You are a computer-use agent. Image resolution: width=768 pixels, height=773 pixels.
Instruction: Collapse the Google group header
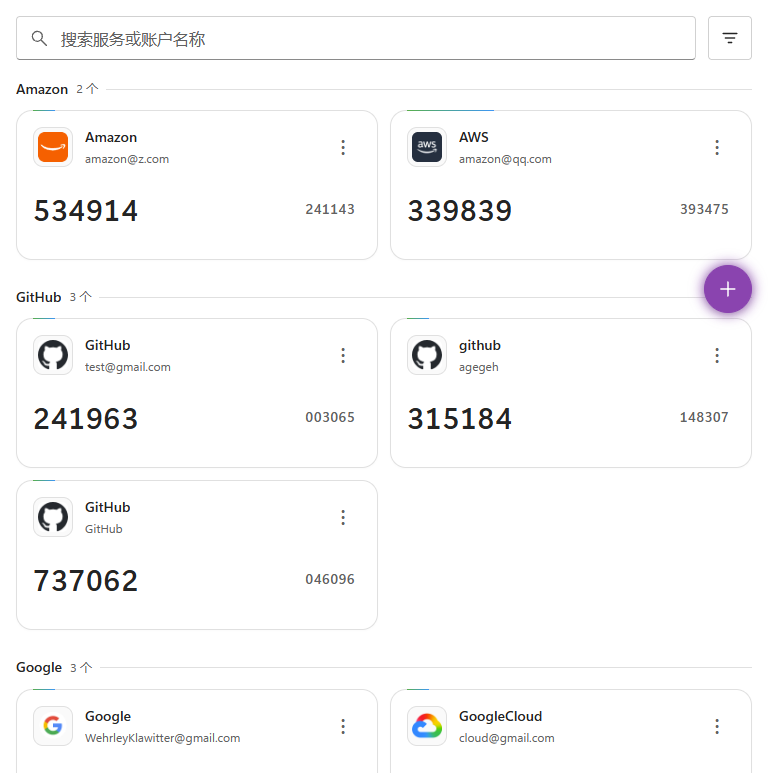point(39,668)
